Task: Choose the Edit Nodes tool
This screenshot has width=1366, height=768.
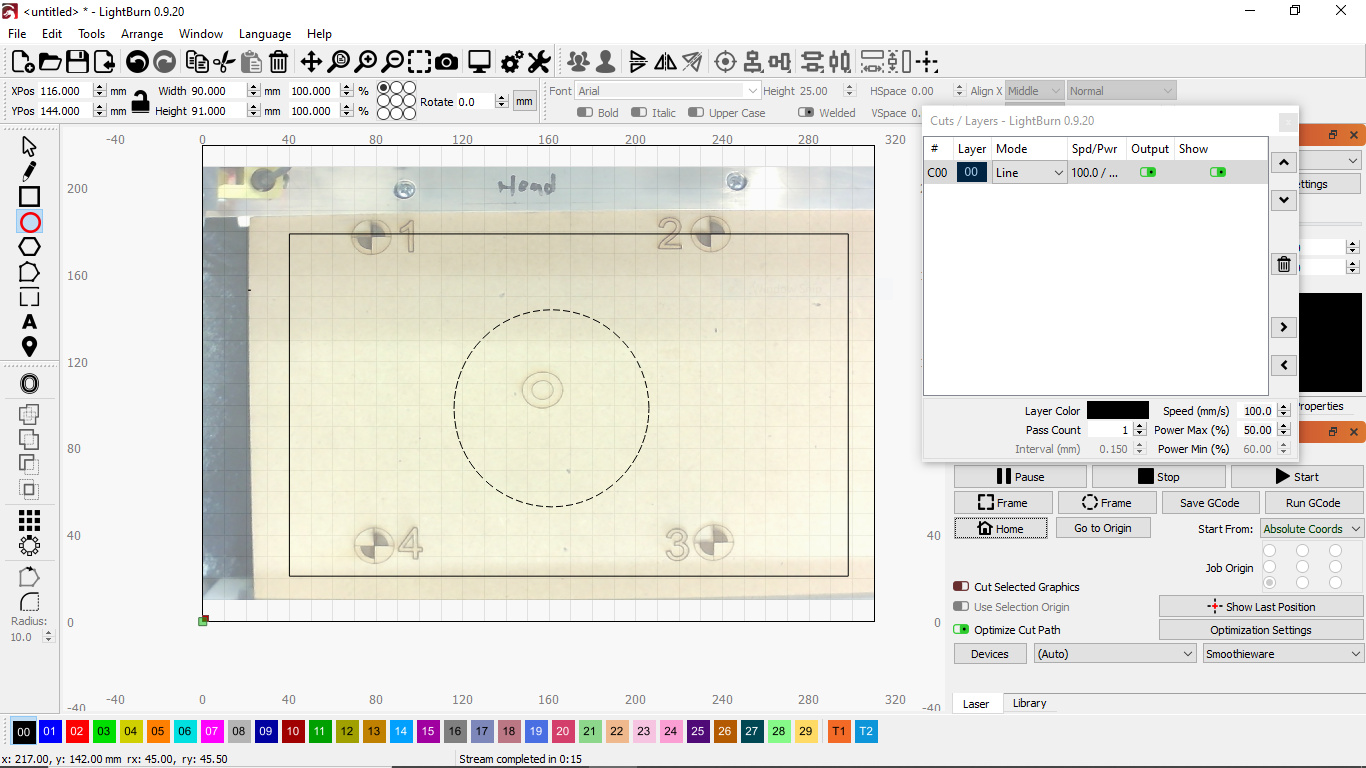Action: coord(29,272)
